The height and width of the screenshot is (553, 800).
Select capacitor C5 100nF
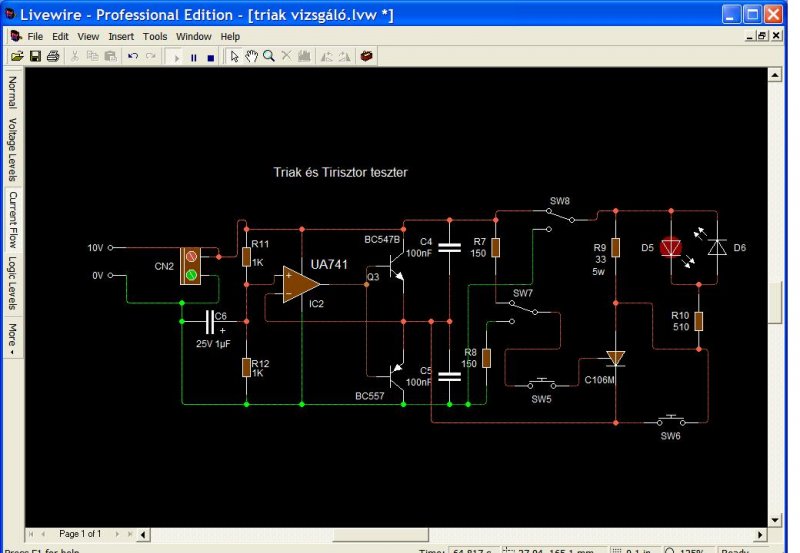[449, 376]
